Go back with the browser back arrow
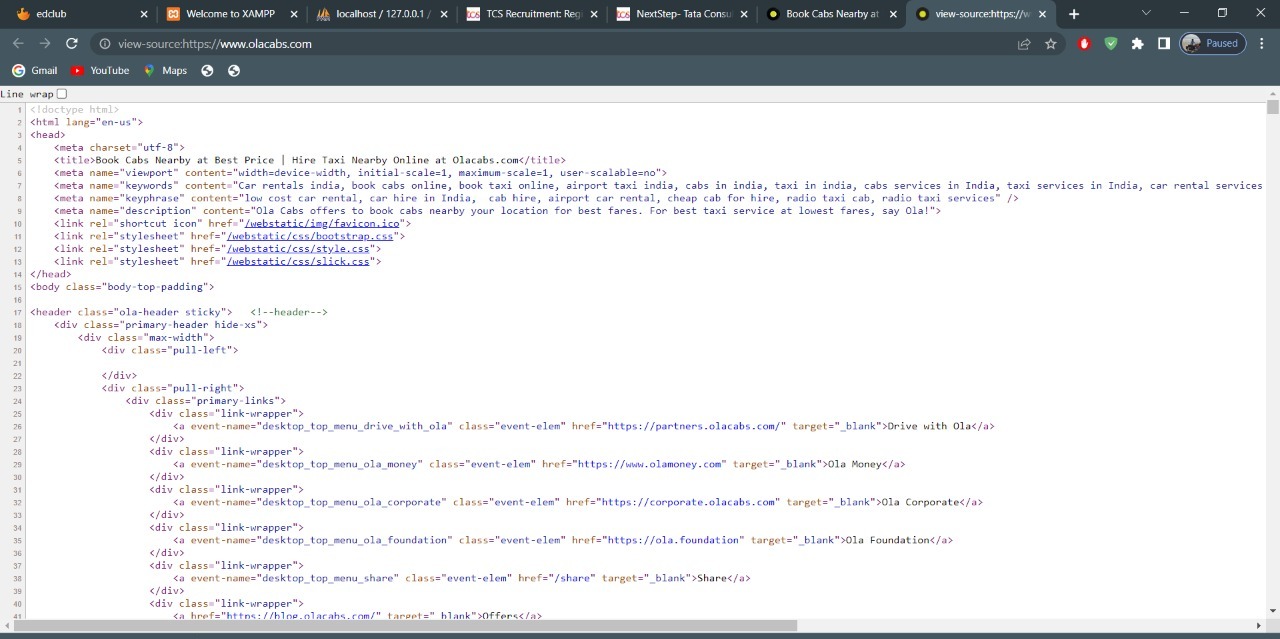Image resolution: width=1280 pixels, height=639 pixels. click(18, 44)
